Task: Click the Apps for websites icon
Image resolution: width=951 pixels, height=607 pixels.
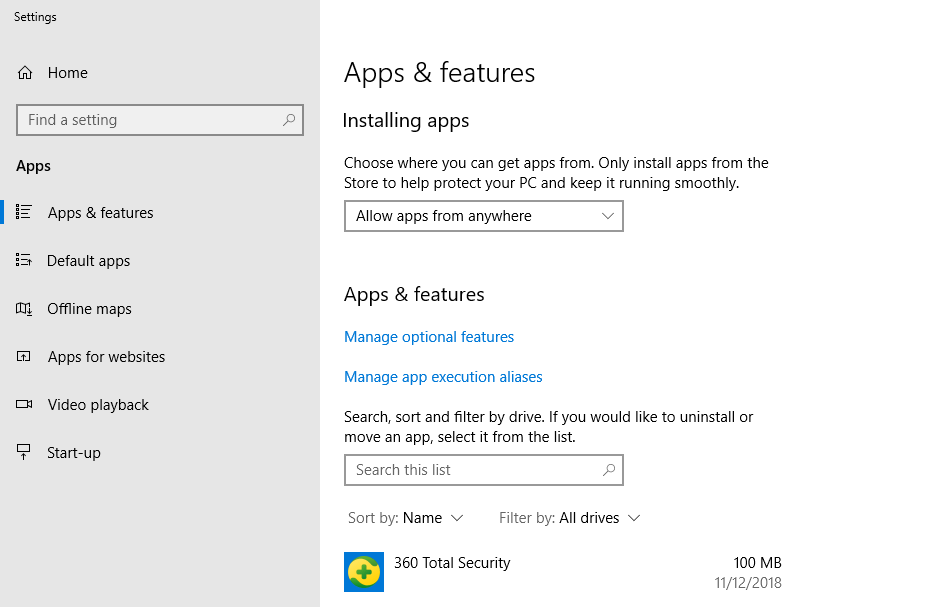Action: pyautogui.click(x=24, y=357)
